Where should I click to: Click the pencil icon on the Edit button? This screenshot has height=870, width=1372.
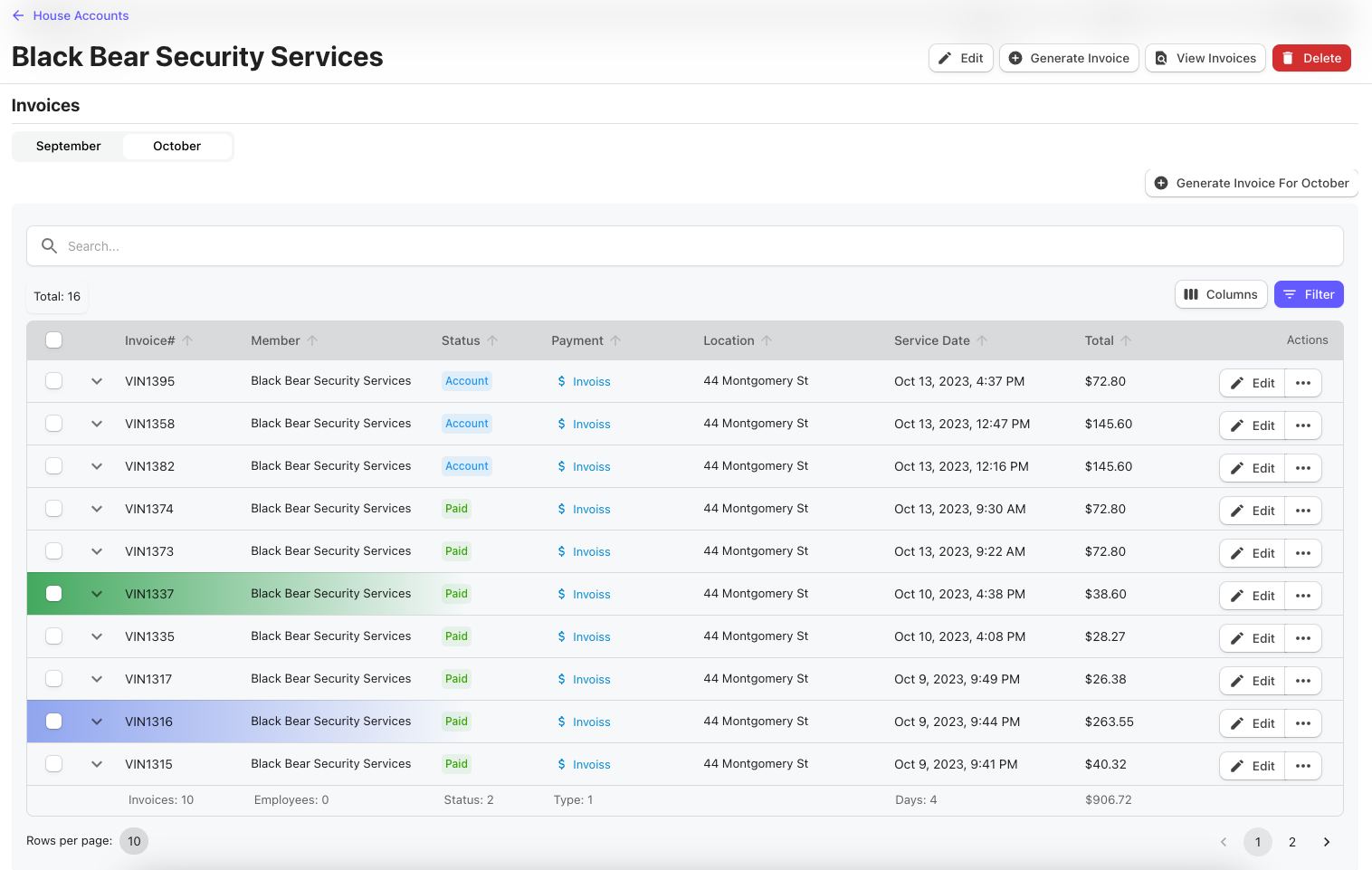coord(945,57)
